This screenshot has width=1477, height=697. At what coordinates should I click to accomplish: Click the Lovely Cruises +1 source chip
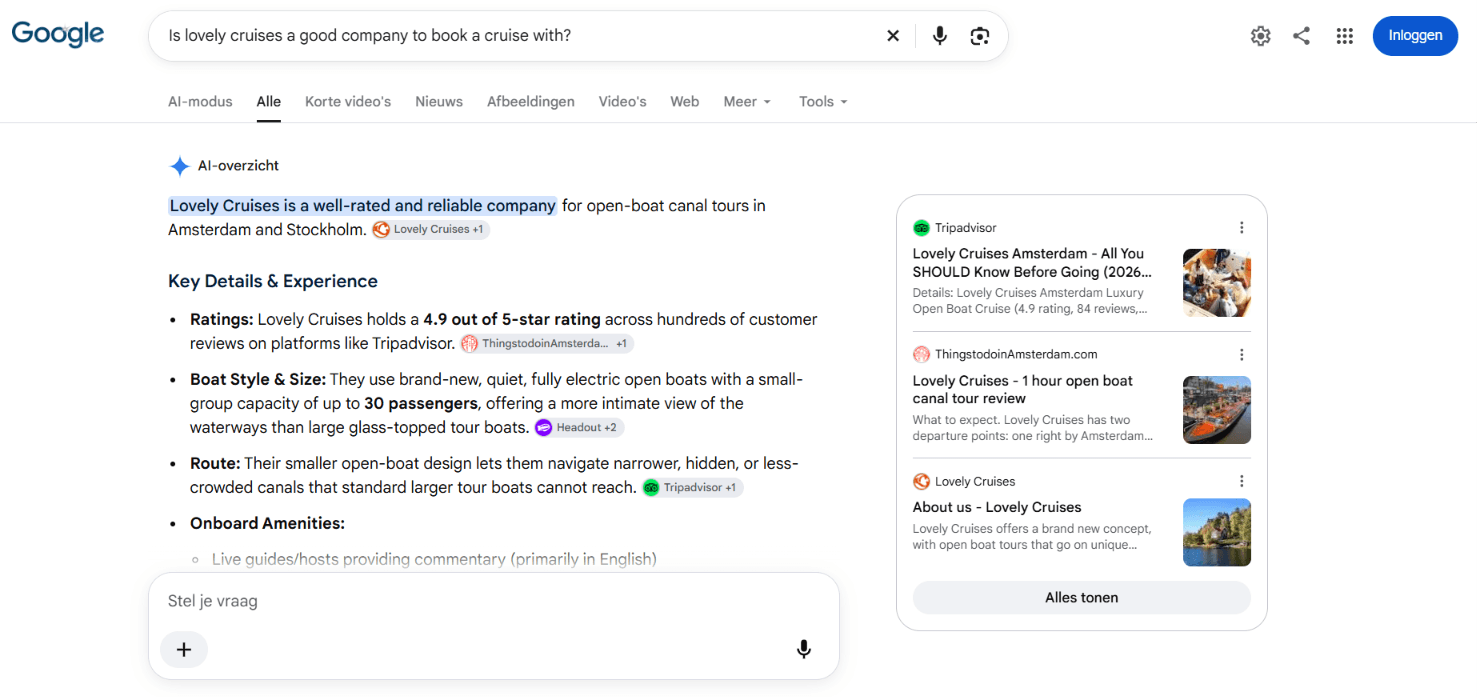point(431,230)
